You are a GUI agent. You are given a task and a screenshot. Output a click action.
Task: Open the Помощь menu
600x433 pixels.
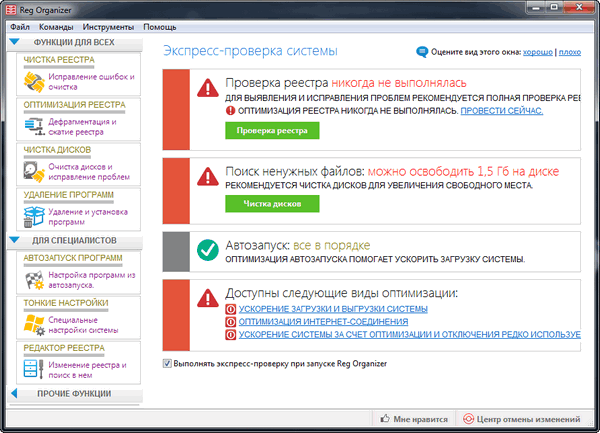coord(160,27)
